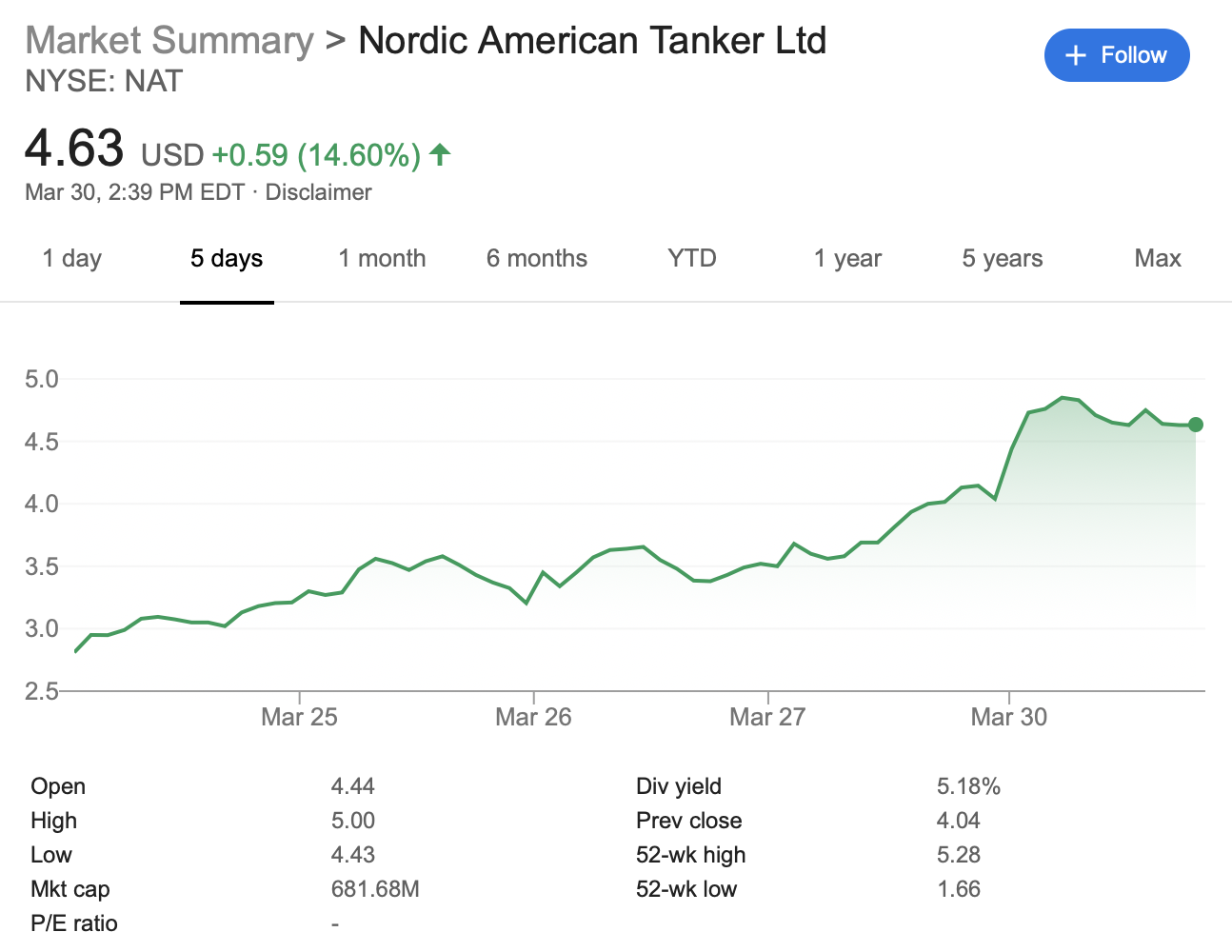
Task: Click the Mar 26 axis marker
Action: tap(533, 717)
